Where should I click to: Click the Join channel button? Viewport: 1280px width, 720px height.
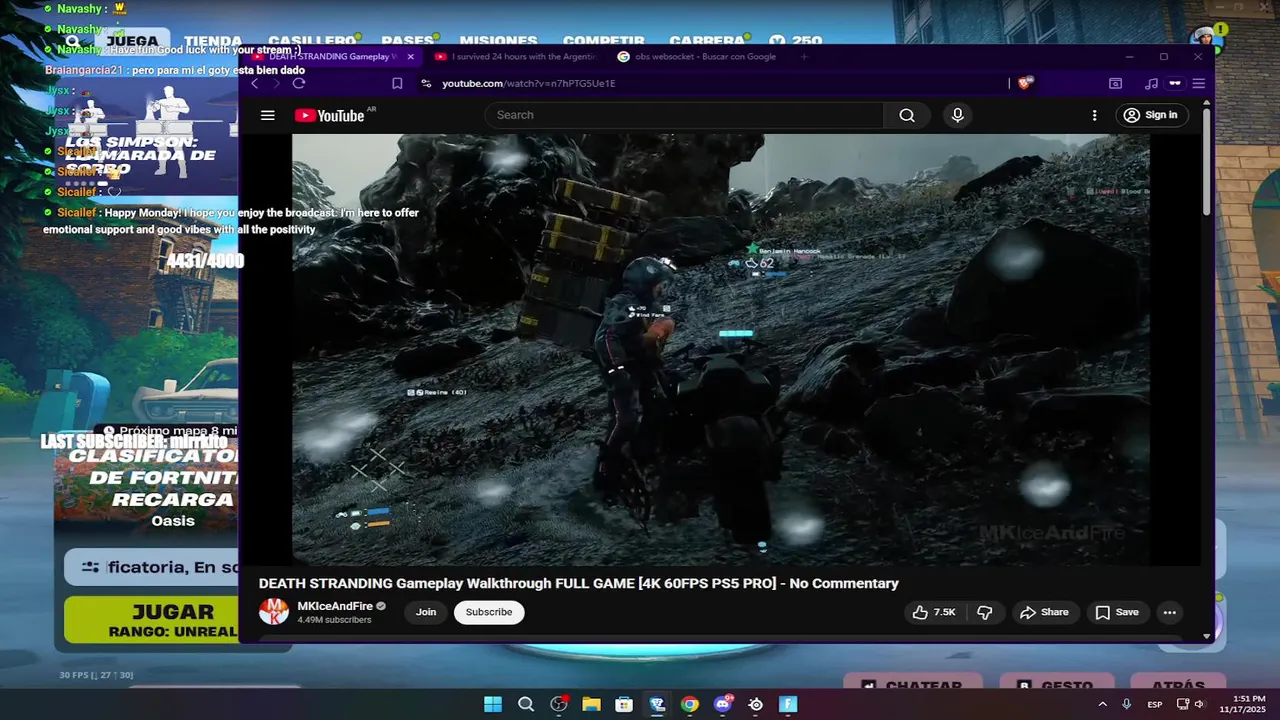(x=426, y=612)
